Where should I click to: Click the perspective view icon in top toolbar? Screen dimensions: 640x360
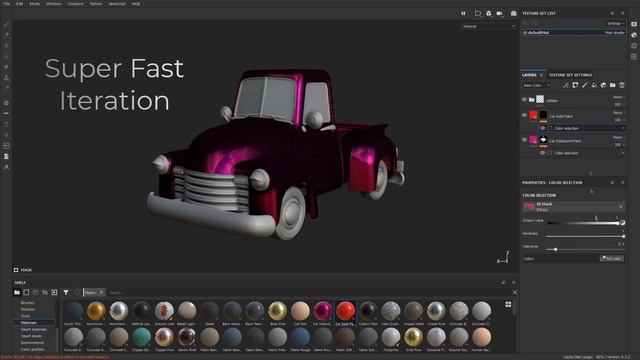[478, 13]
